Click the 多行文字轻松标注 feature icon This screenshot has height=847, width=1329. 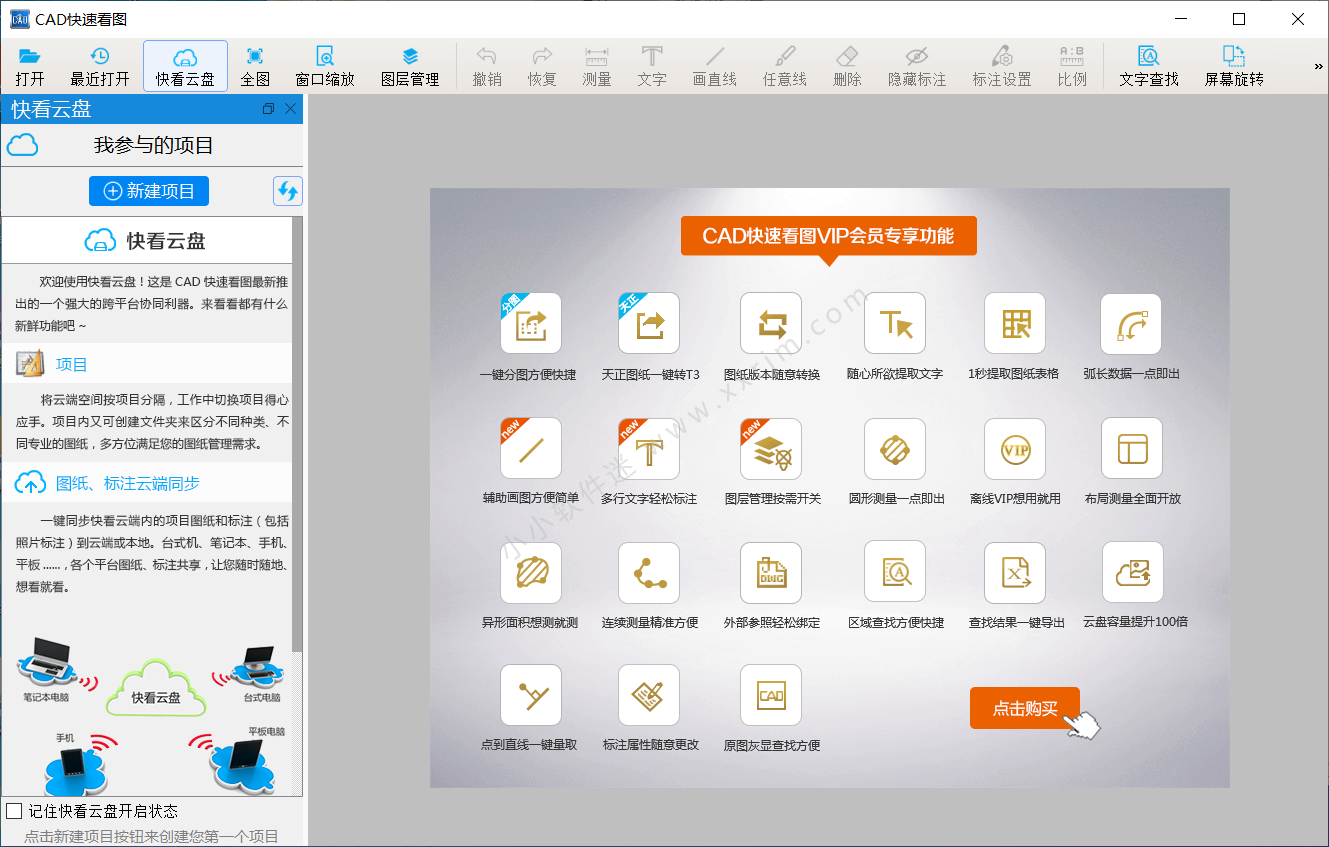coord(649,449)
